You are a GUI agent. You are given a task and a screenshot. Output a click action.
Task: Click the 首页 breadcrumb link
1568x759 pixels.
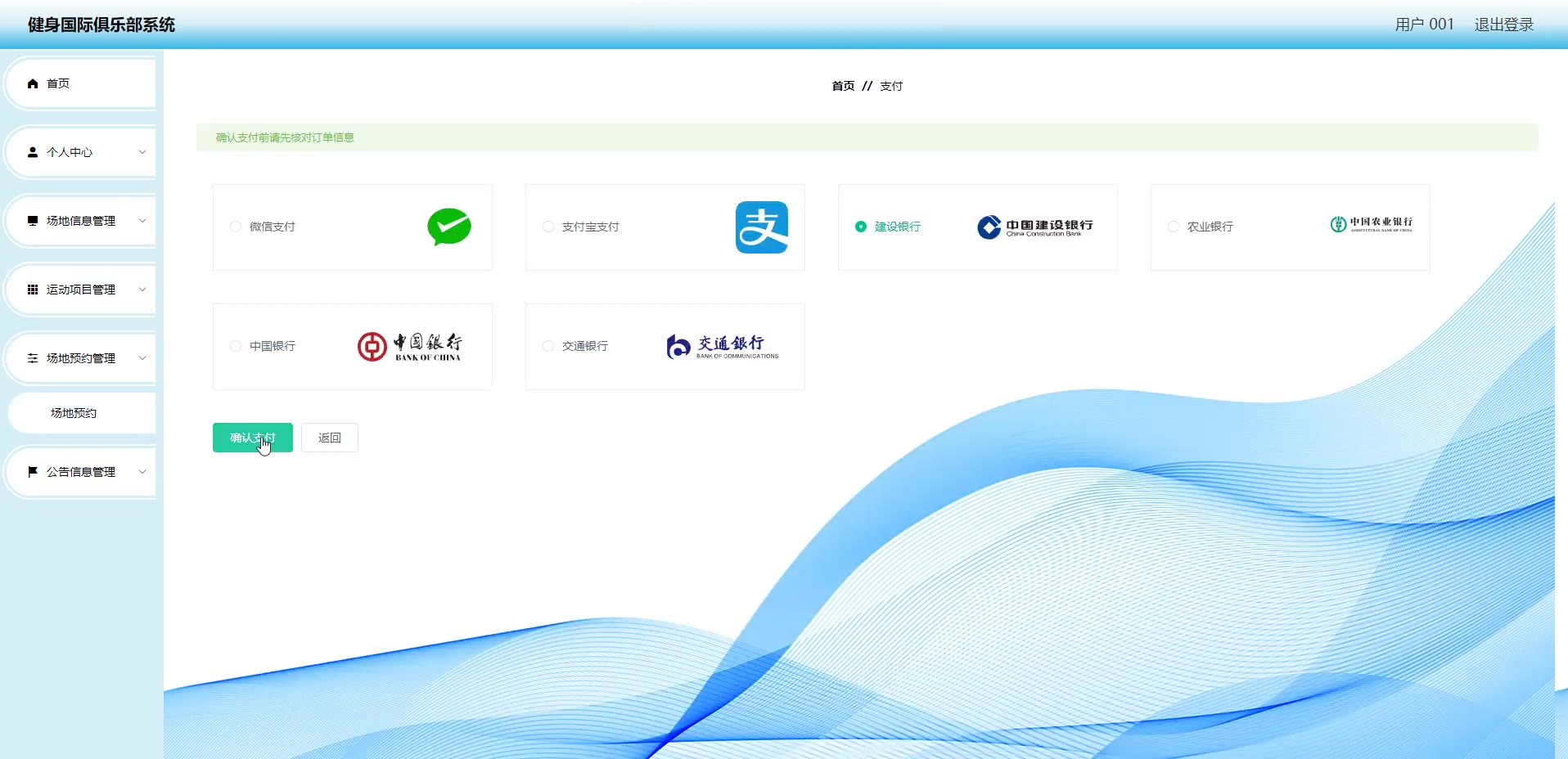point(843,86)
